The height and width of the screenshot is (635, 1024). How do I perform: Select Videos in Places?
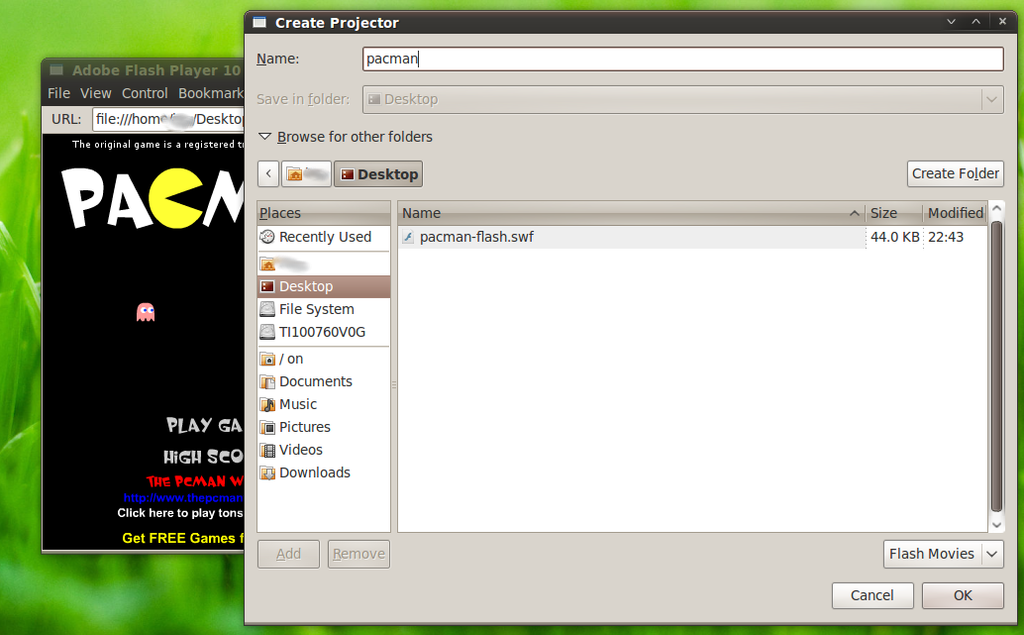324,450
